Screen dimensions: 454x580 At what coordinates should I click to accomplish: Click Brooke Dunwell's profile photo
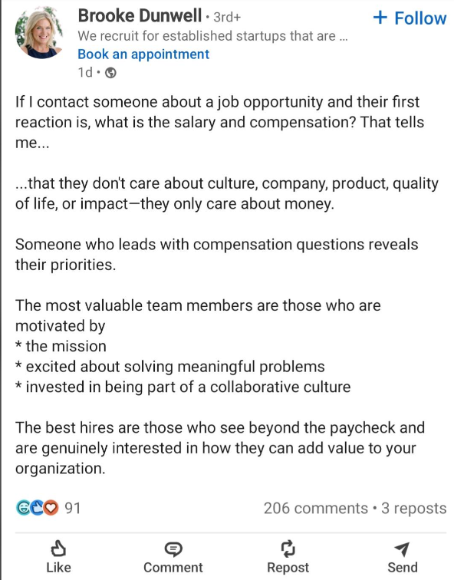coord(39,33)
